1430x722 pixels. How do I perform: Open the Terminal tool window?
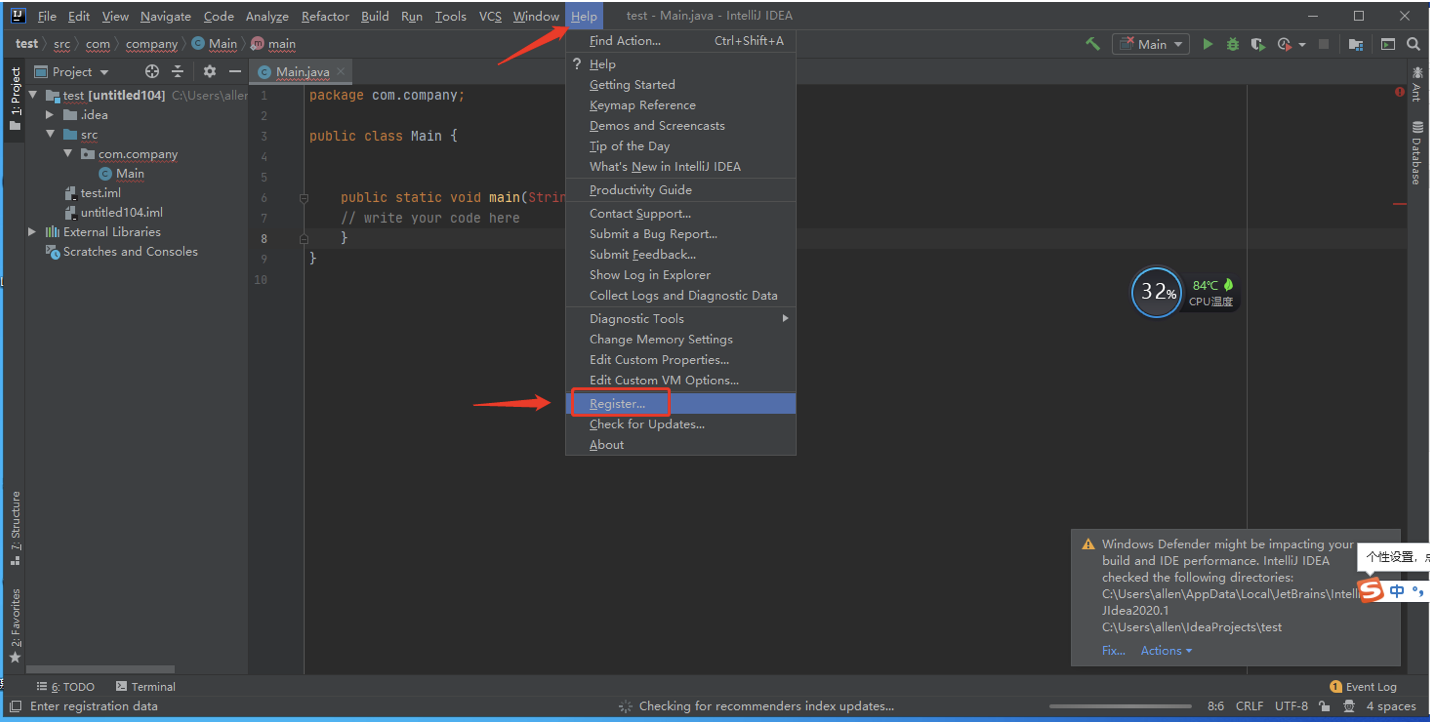click(x=146, y=687)
